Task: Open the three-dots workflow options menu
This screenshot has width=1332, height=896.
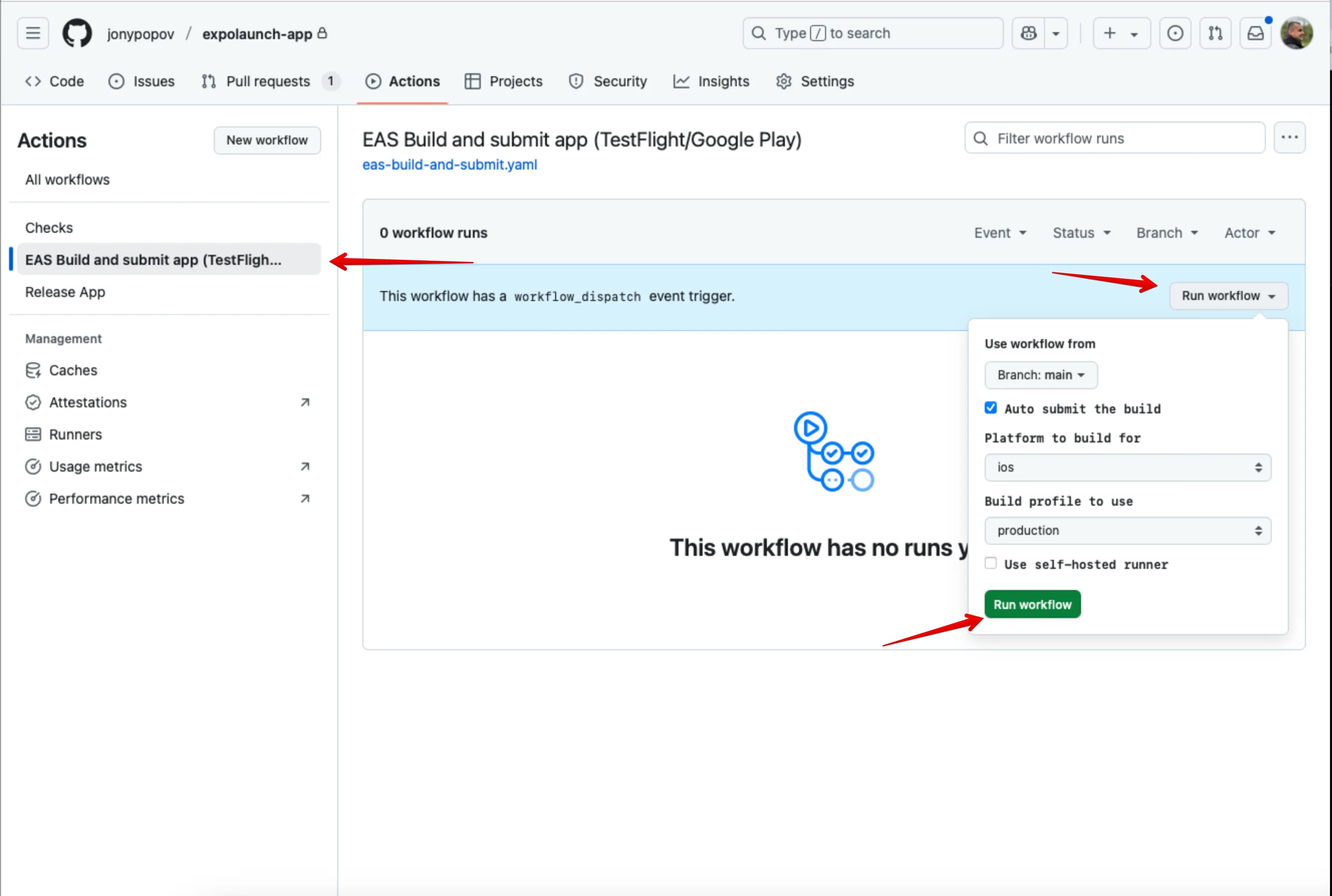Action: tap(1289, 138)
